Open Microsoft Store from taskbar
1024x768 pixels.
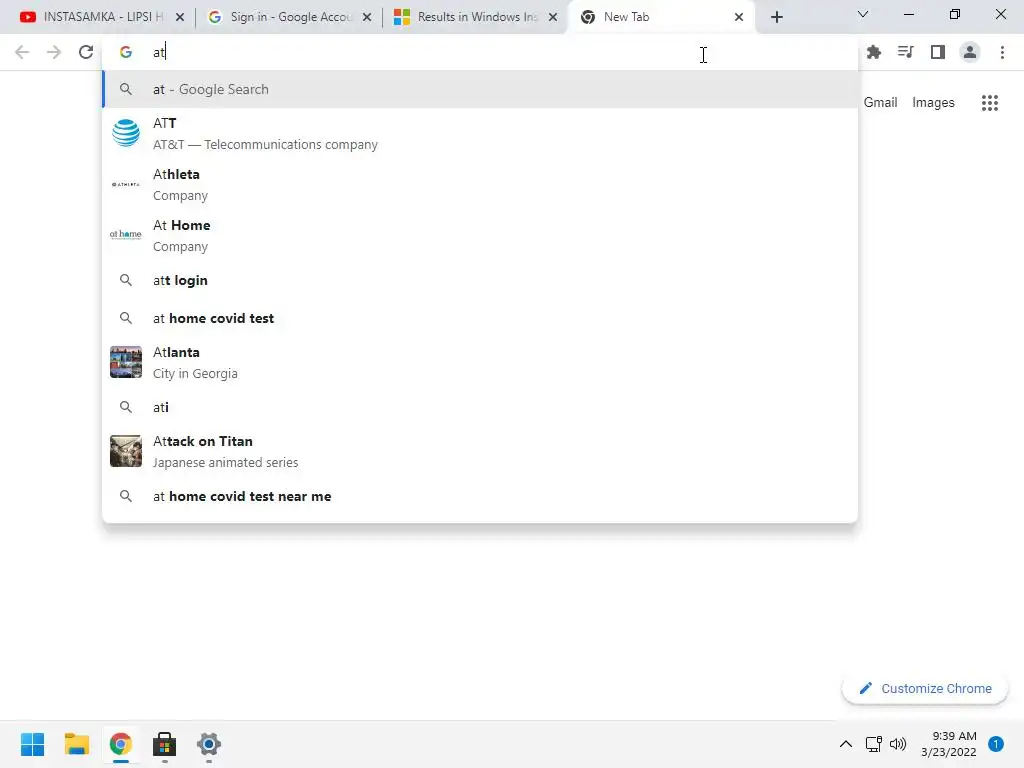pyautogui.click(x=165, y=744)
